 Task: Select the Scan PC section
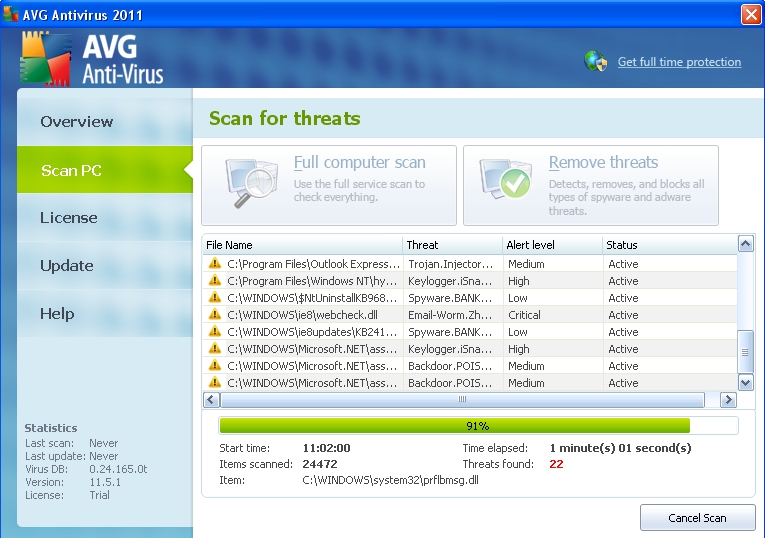[105, 170]
